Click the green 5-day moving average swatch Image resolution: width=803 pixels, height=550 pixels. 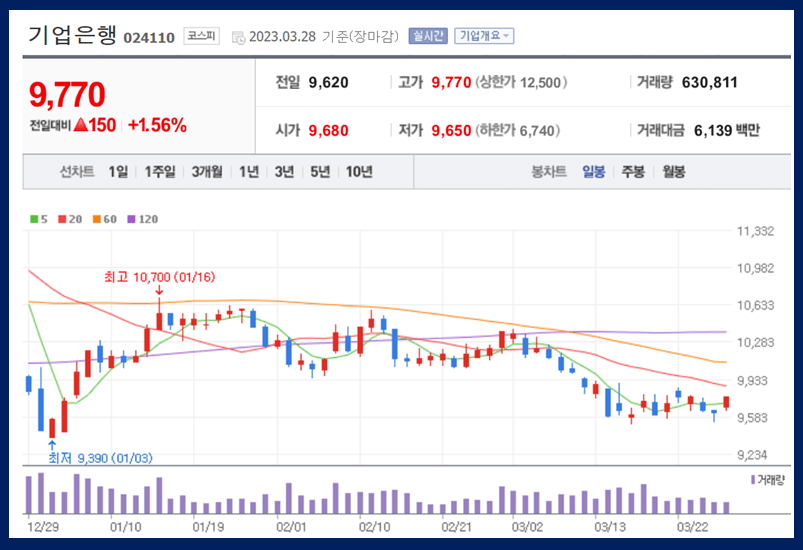pos(34,219)
